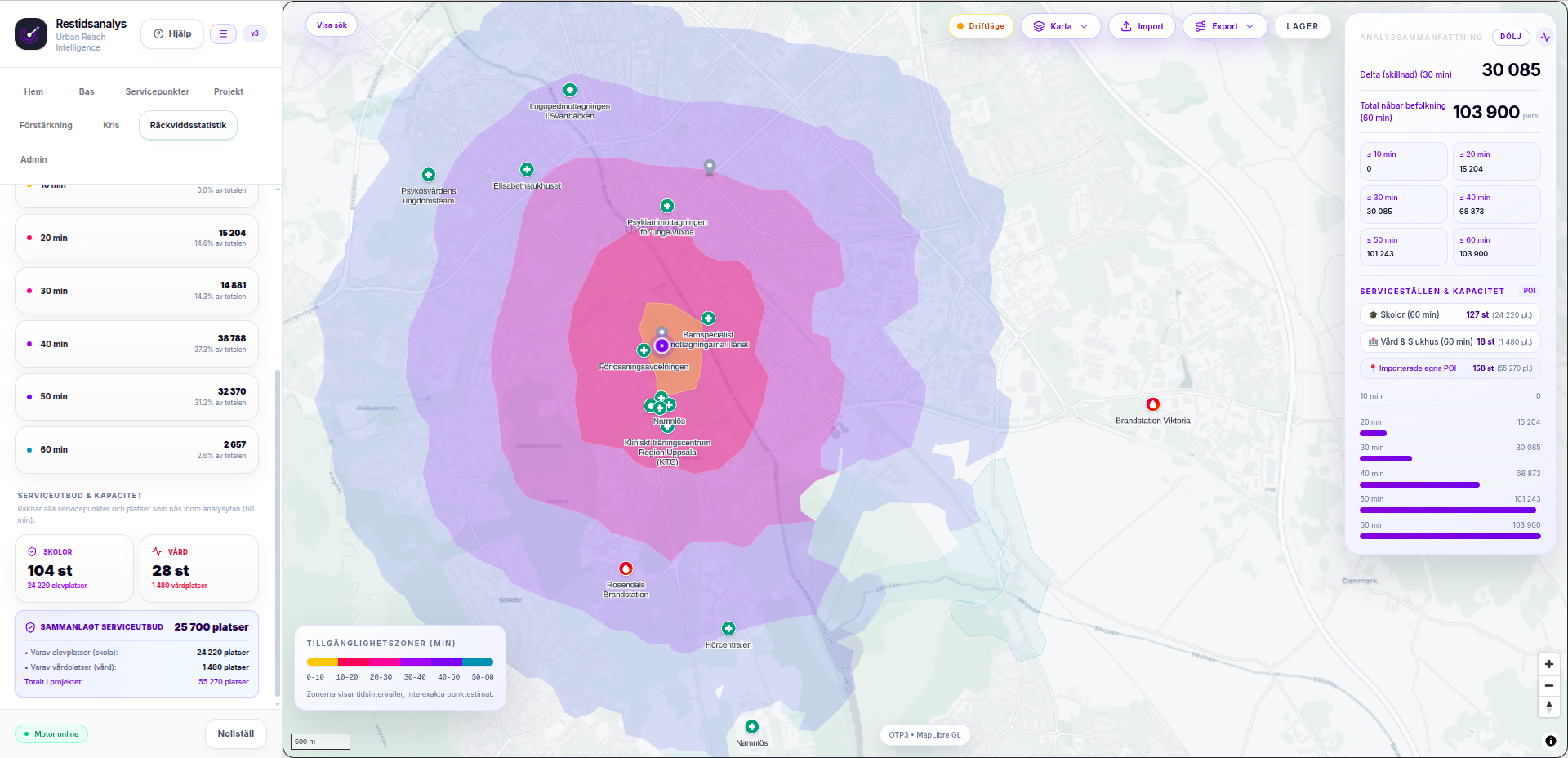Toggle the POI badge filter
Viewport: 1568px width, 758px height.
1529,291
